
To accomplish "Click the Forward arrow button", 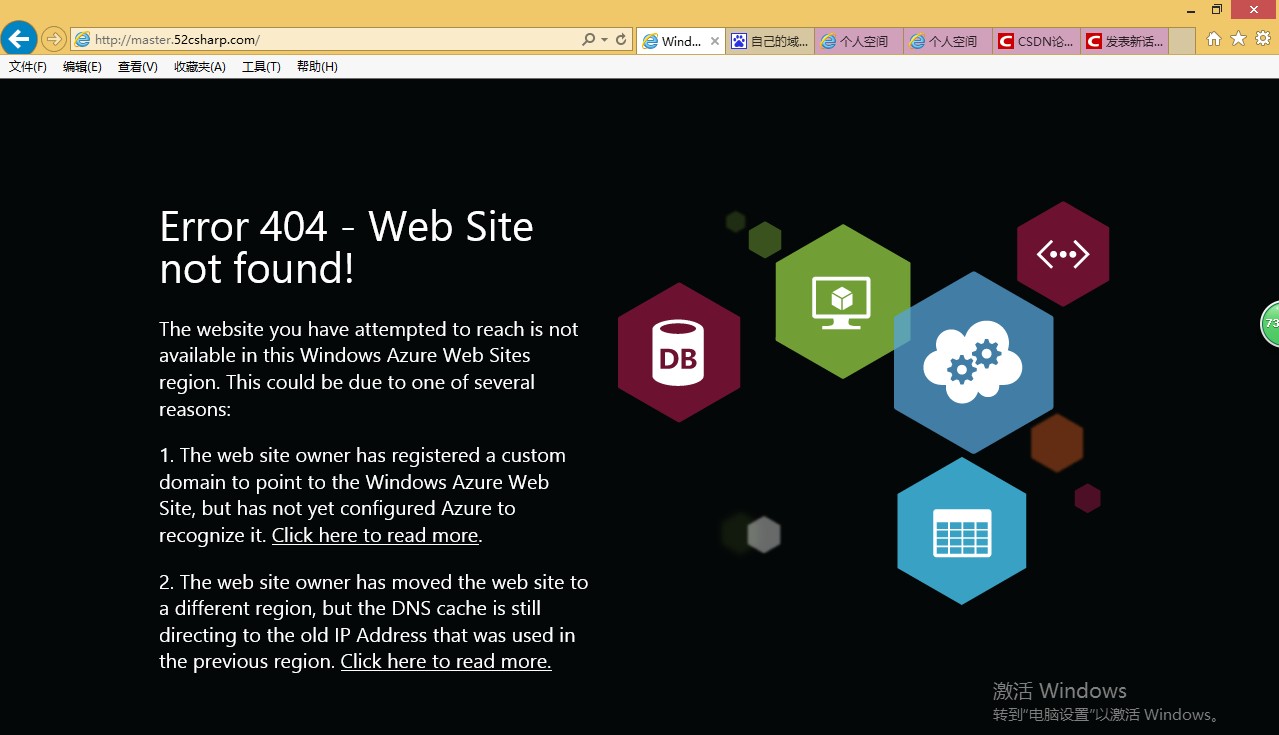I will point(54,40).
